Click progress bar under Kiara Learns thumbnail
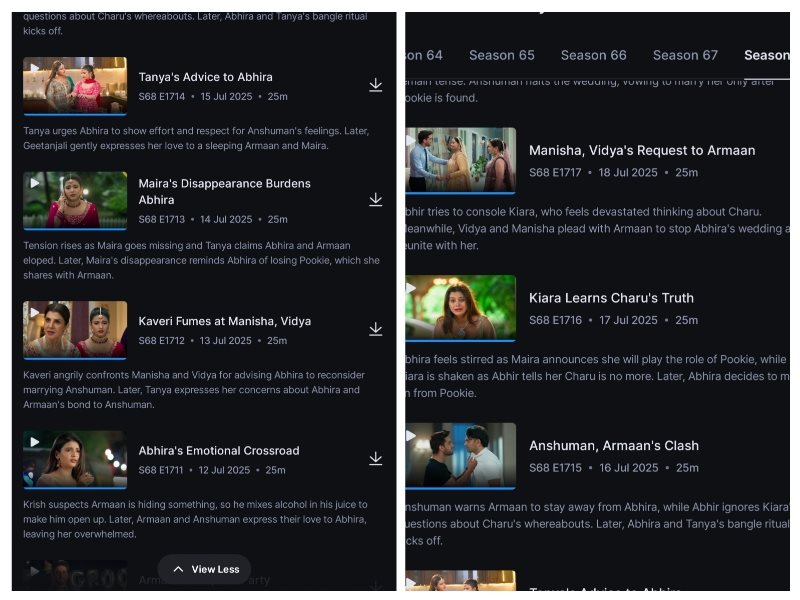The height and width of the screenshot is (600, 800). point(461,341)
